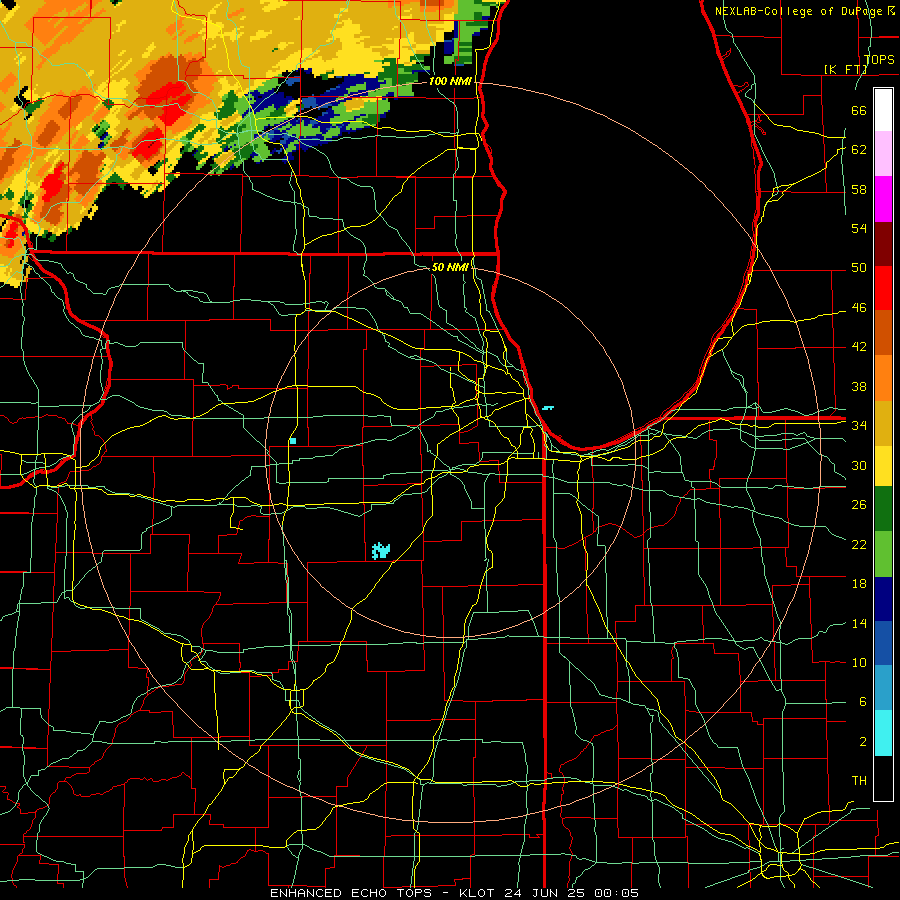Click the dark green legend swatch
Image resolution: width=900 pixels, height=900 pixels.
(x=883, y=510)
